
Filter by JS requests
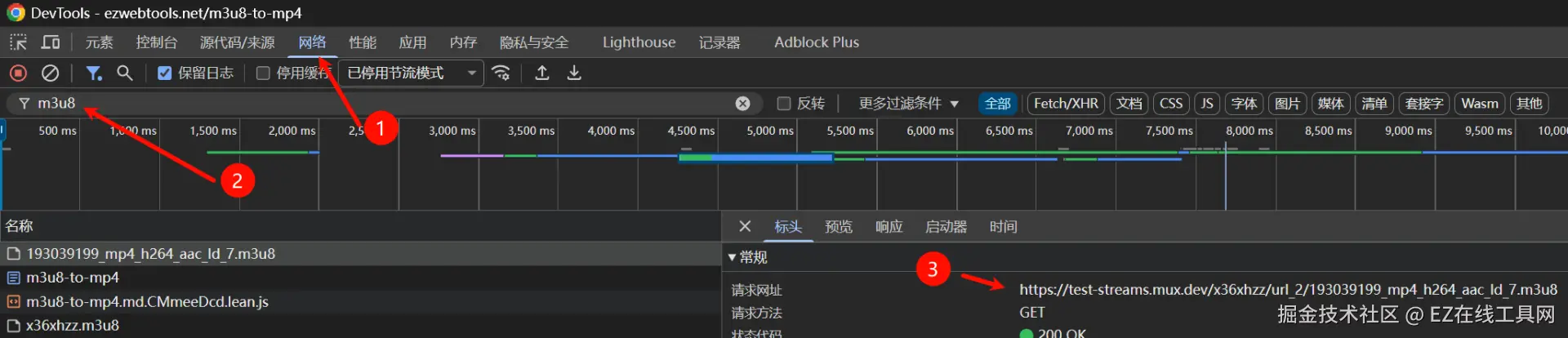(x=1207, y=104)
